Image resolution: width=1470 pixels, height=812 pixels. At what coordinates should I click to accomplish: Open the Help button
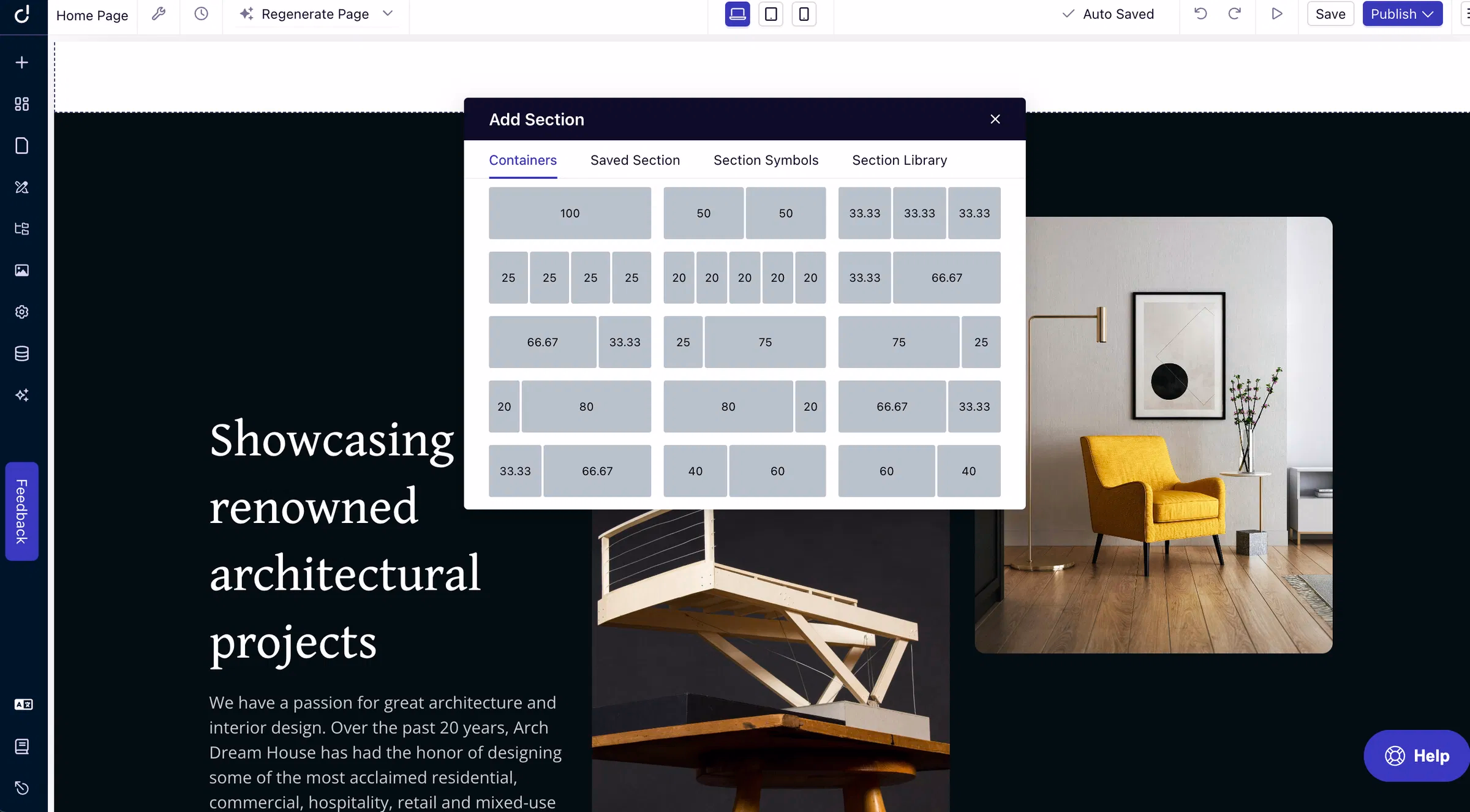coord(1417,756)
